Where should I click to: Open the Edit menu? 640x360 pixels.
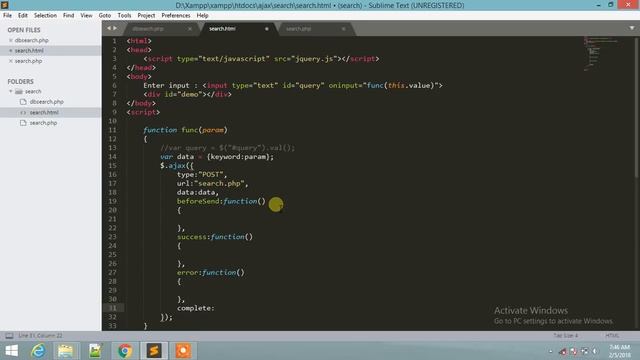(x=23, y=16)
